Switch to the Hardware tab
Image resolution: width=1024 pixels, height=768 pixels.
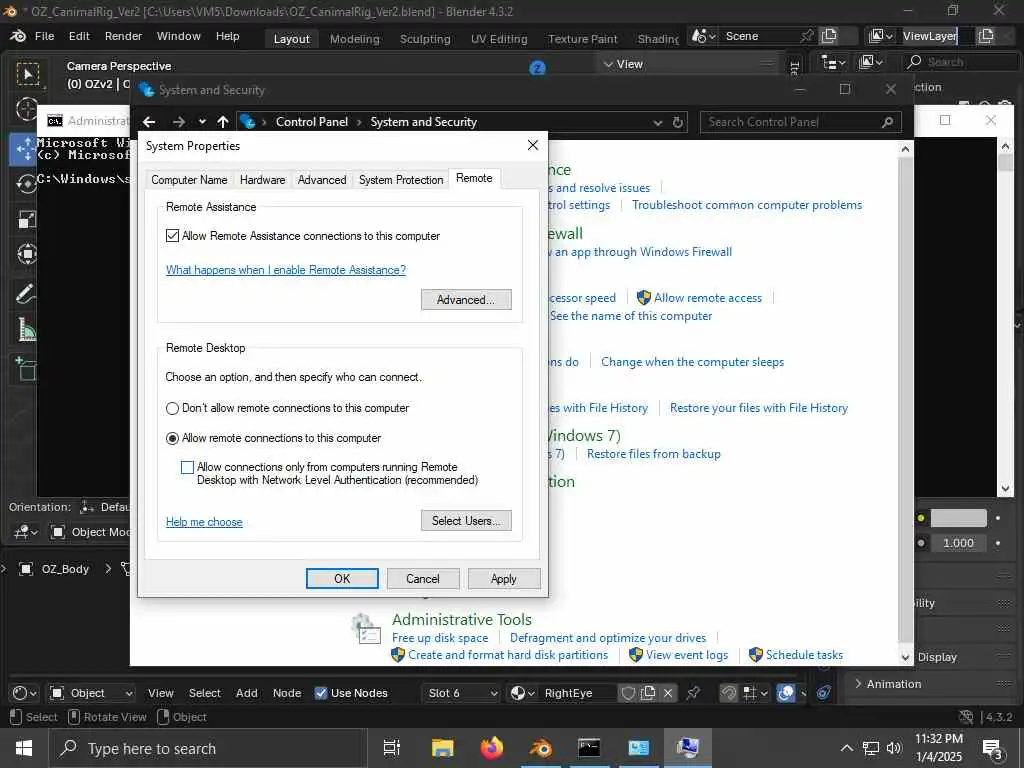(x=263, y=180)
